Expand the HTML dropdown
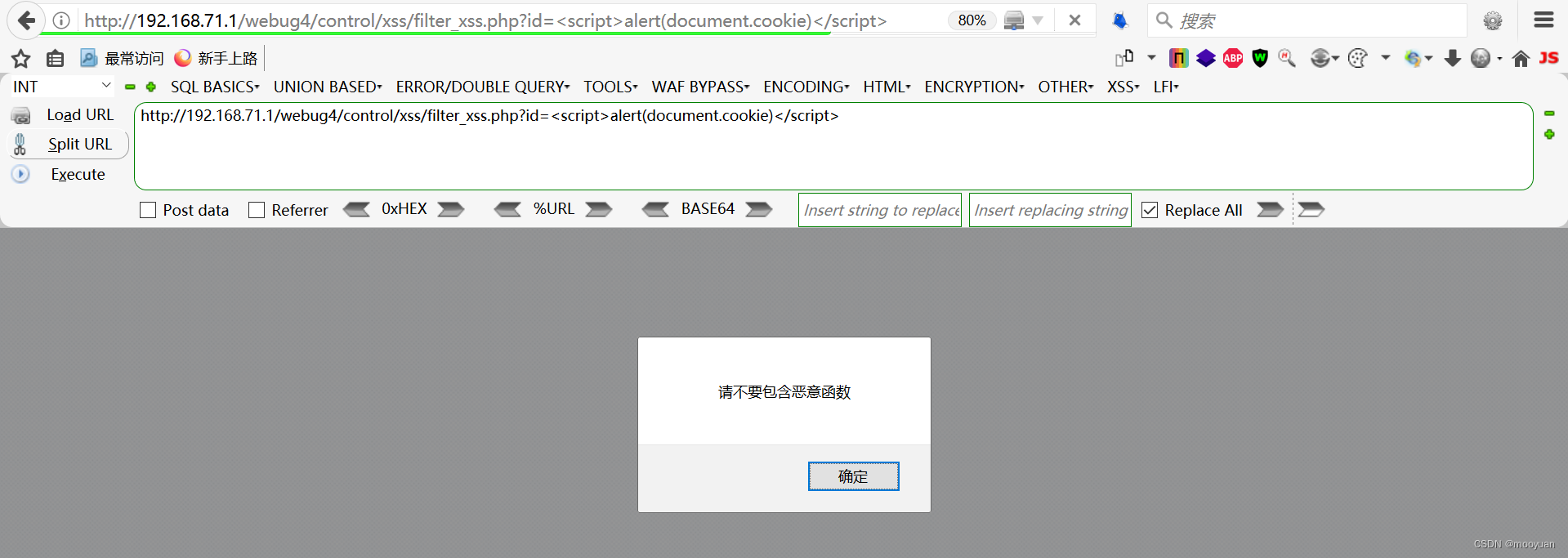This screenshot has width=1568, height=558. [x=887, y=87]
